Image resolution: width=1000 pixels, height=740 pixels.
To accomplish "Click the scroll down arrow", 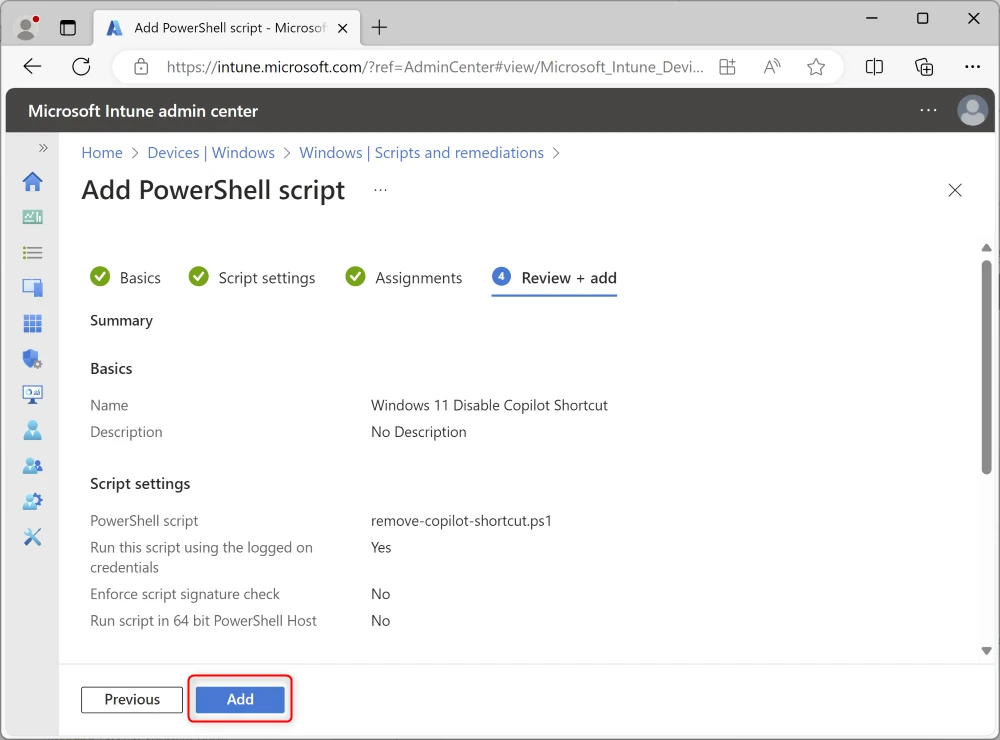I will [987, 651].
